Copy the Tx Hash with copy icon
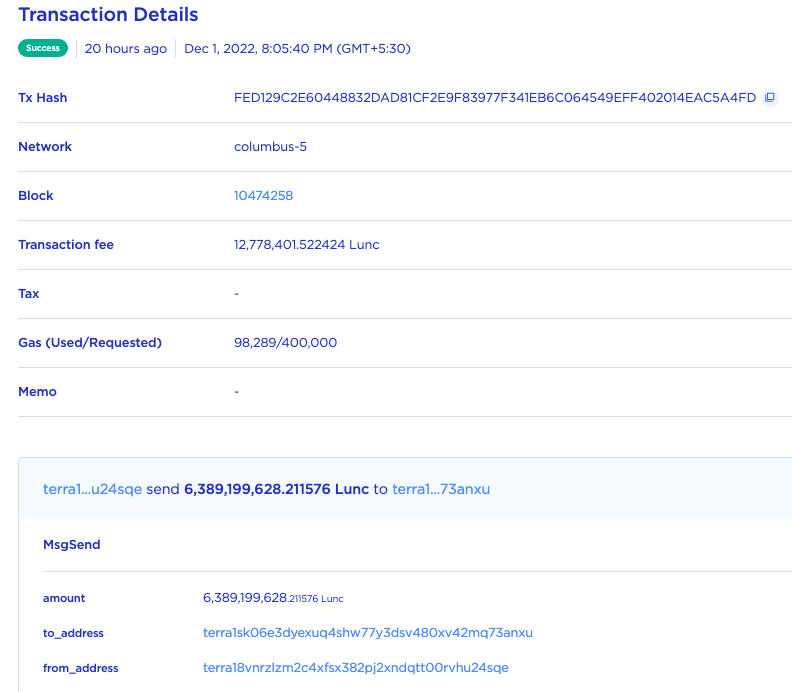 coord(770,97)
